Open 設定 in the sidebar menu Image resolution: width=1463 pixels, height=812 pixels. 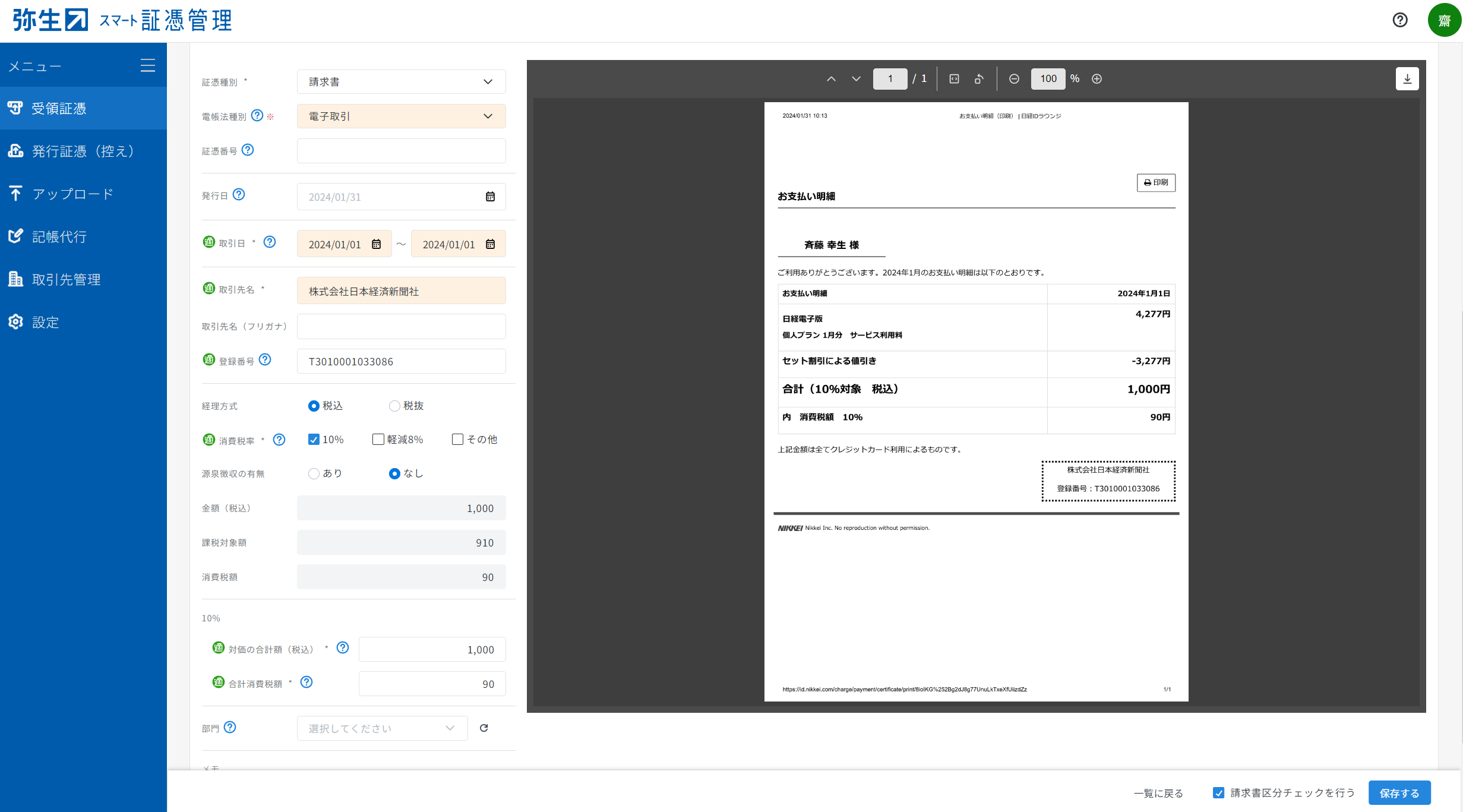pos(83,322)
